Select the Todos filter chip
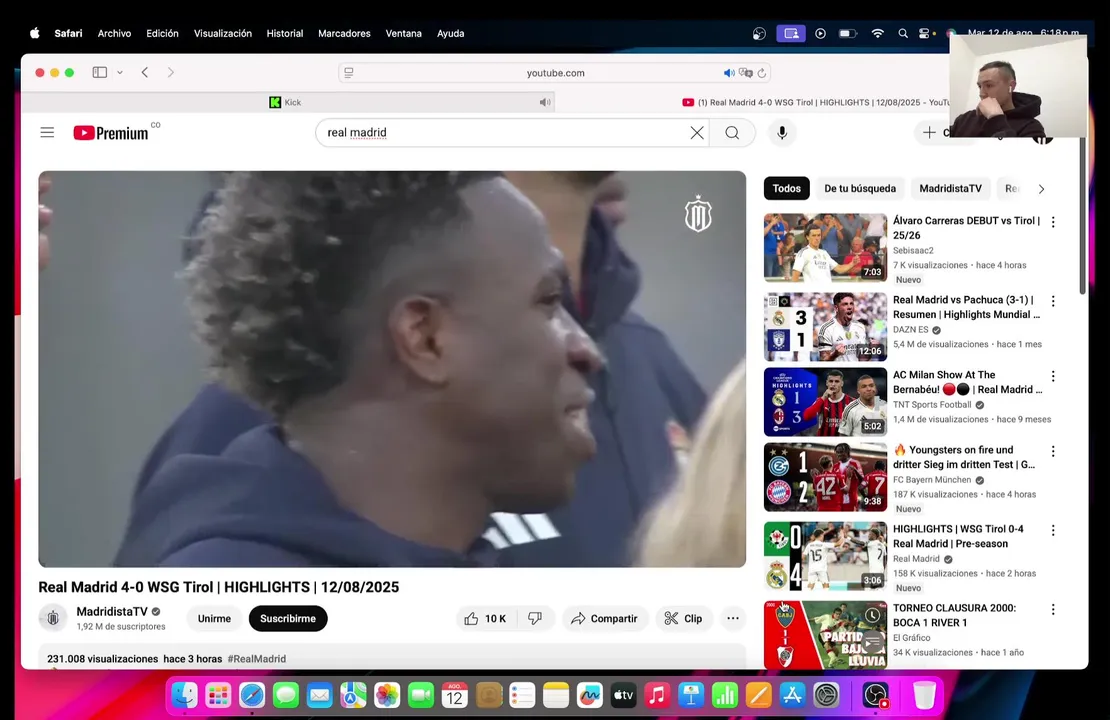1110x720 pixels. click(x=786, y=189)
